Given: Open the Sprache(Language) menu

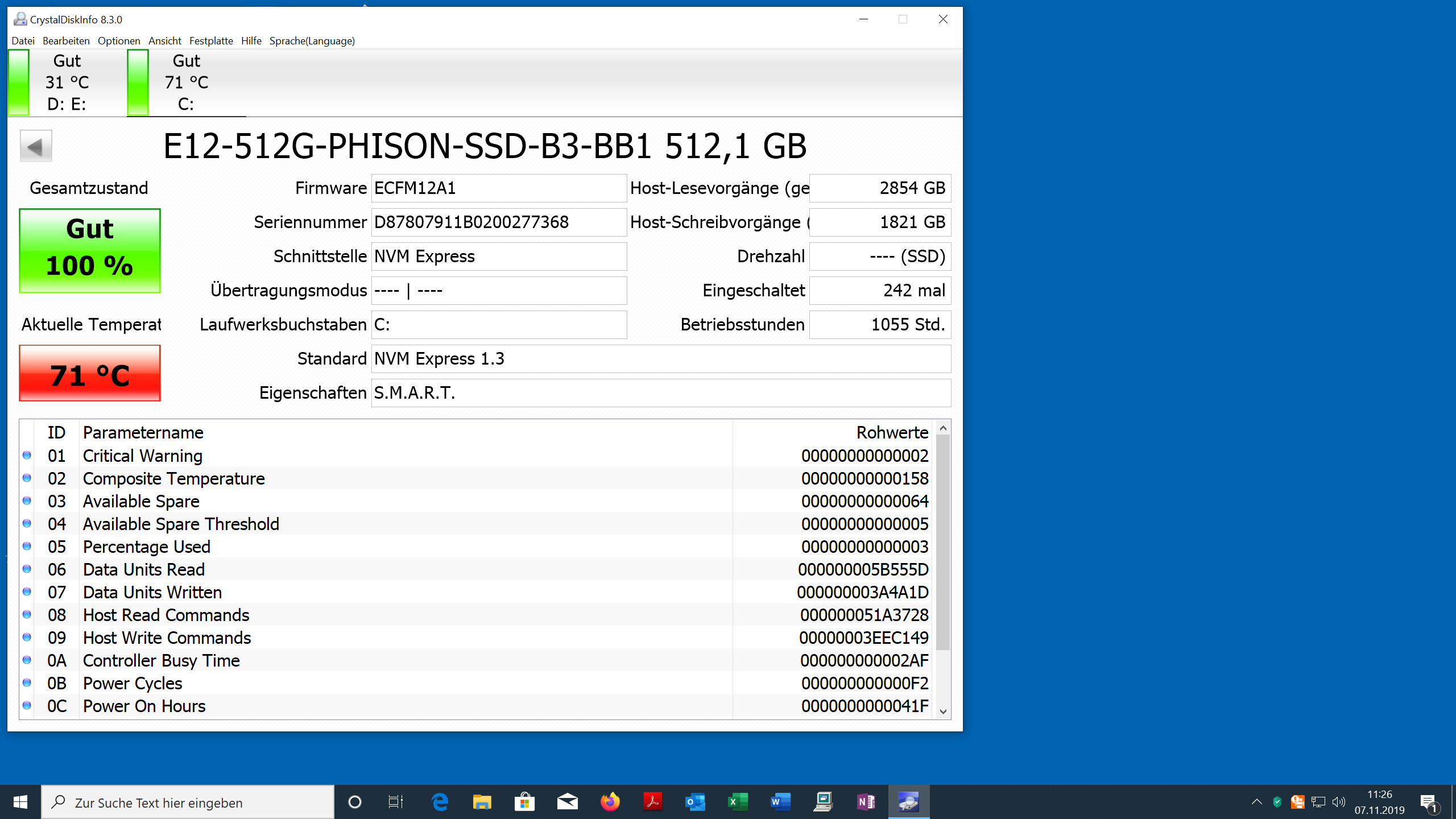Looking at the screenshot, I should (x=312, y=41).
